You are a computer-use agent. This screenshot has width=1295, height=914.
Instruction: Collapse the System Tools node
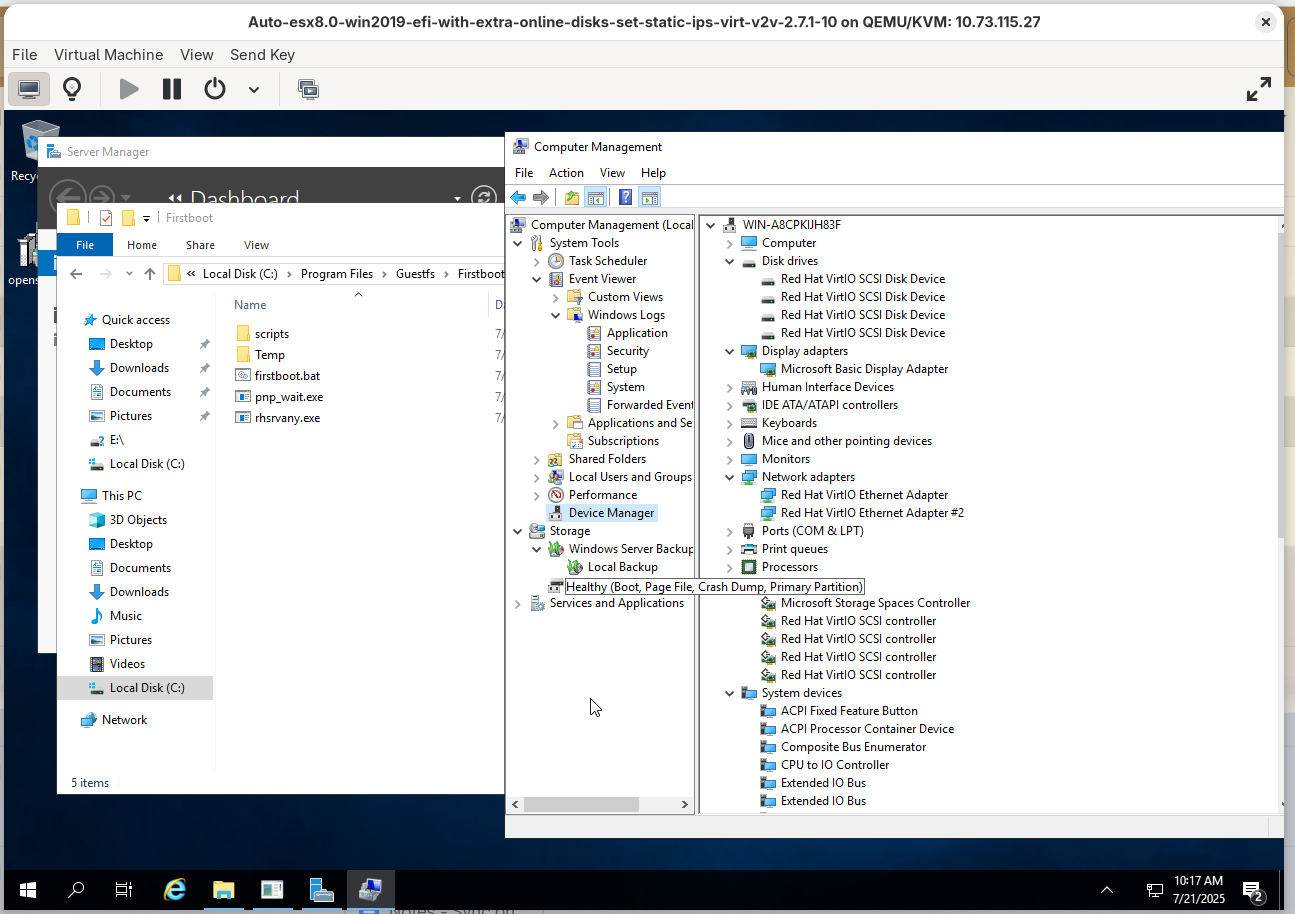(x=517, y=243)
